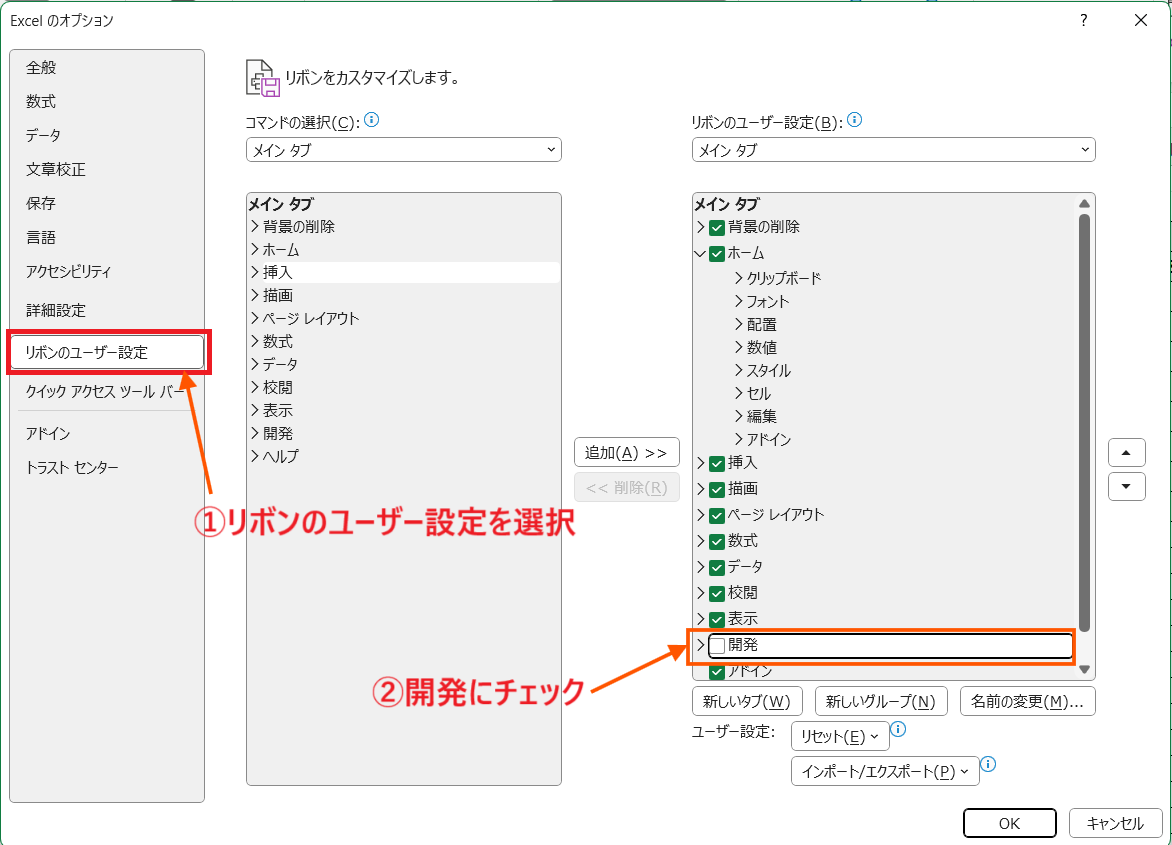Click the right list vertical scrollbar

(x=1084, y=420)
